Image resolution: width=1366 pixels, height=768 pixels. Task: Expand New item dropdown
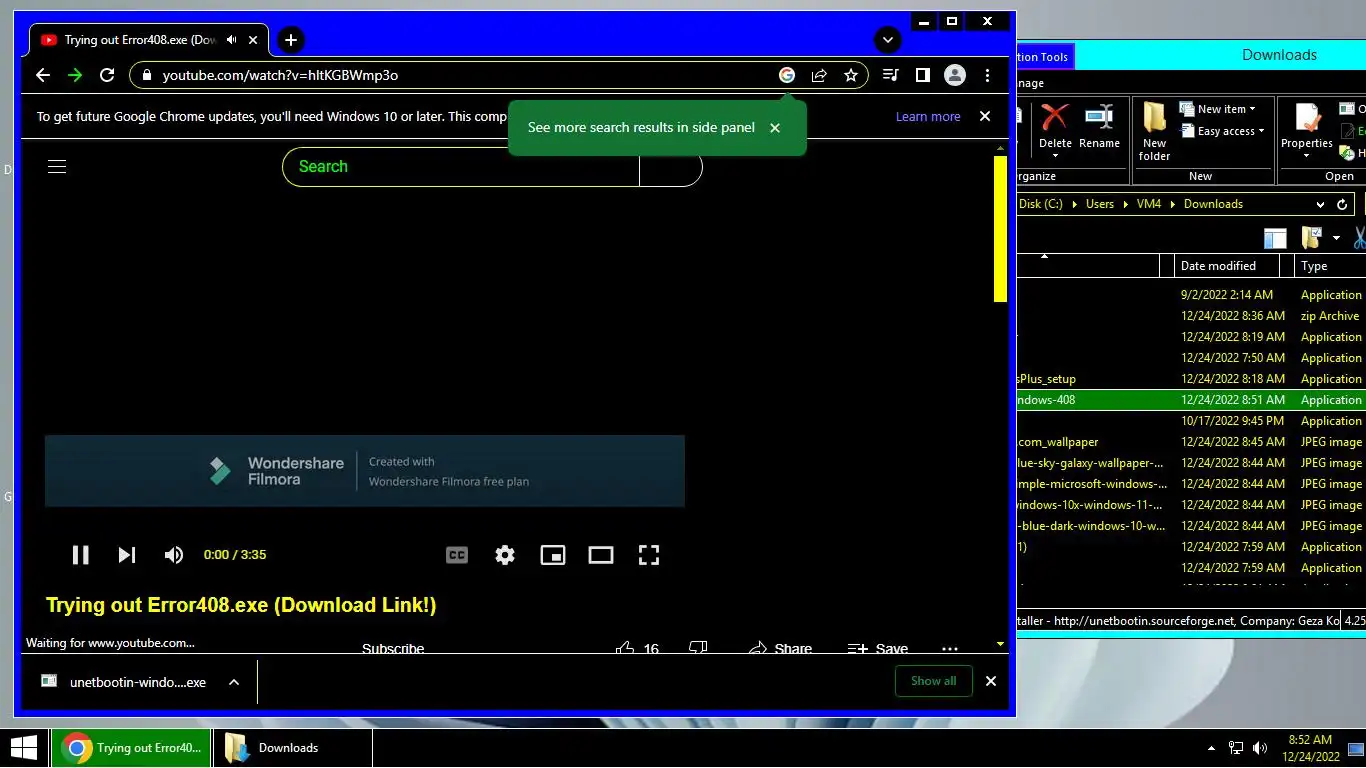pos(1217,109)
